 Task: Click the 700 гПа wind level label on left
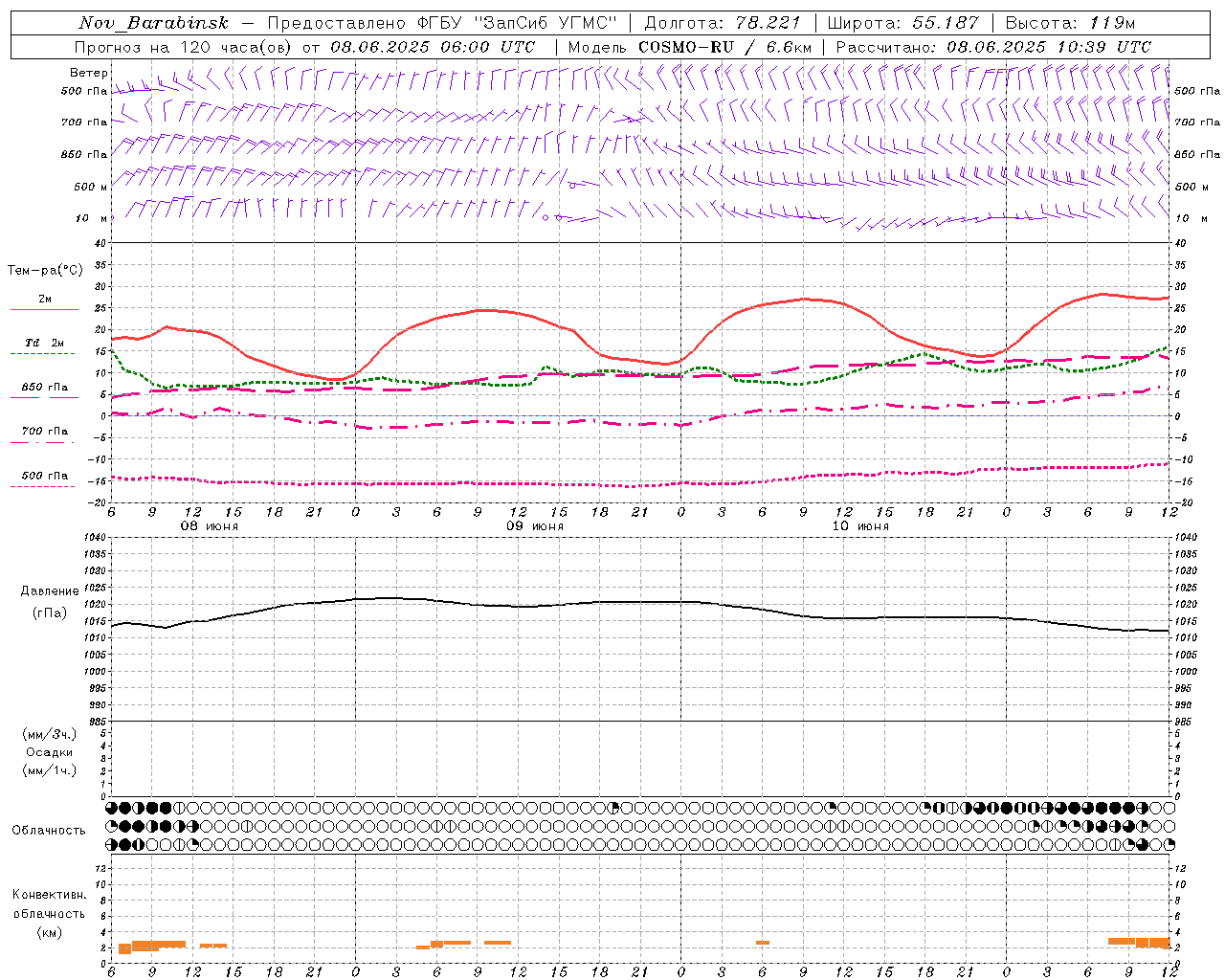[84, 122]
